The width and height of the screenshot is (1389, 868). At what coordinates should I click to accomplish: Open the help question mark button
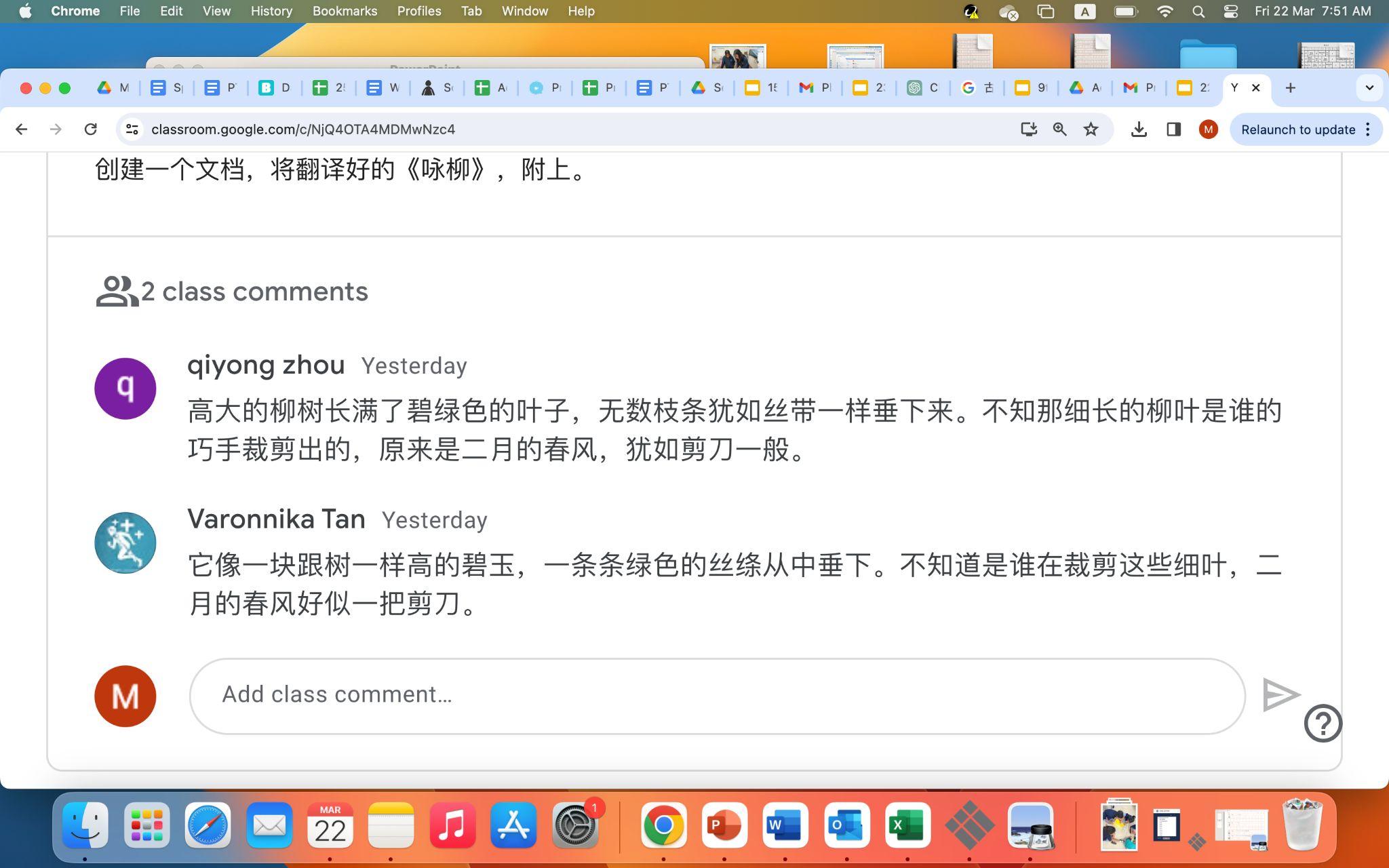(1323, 724)
